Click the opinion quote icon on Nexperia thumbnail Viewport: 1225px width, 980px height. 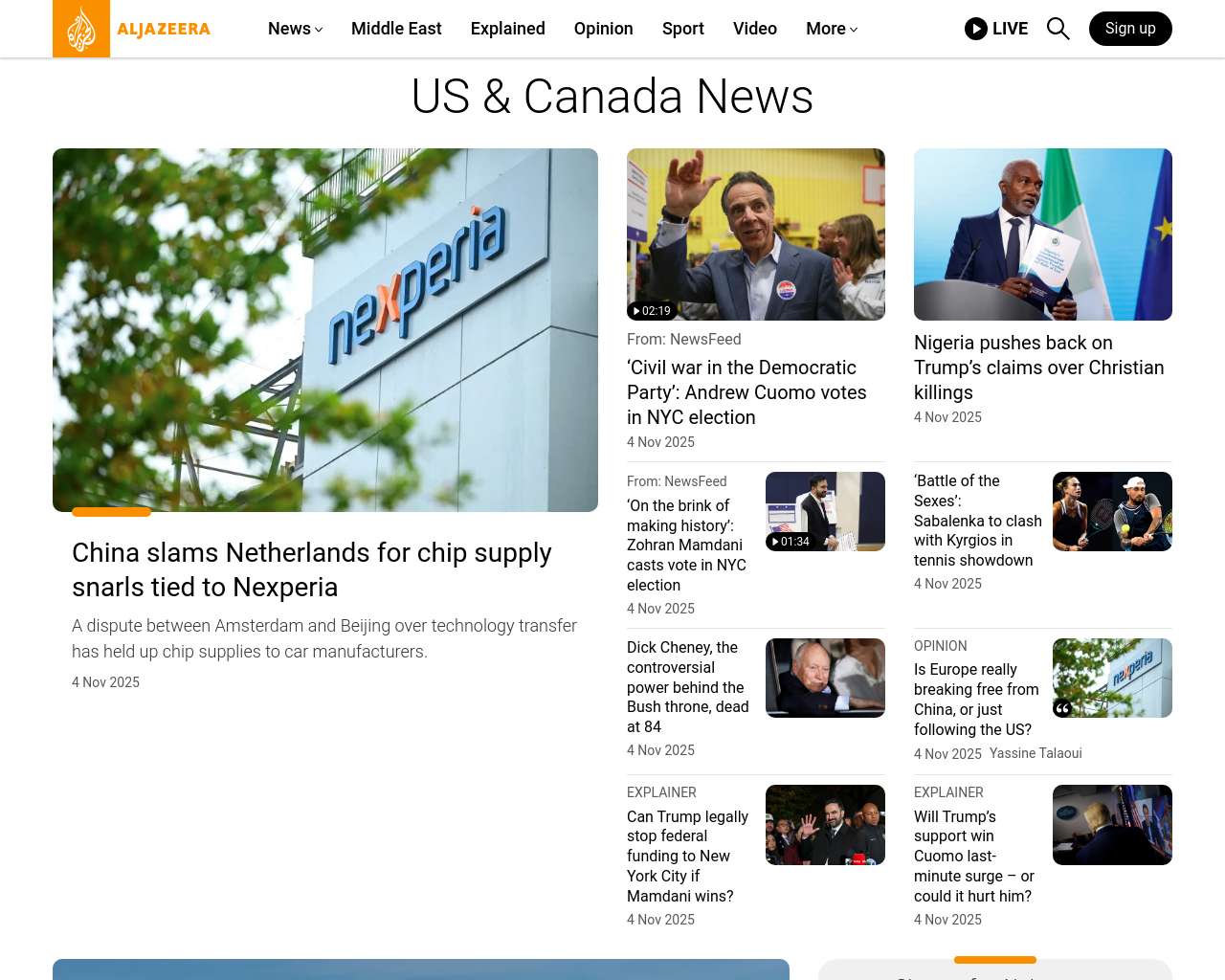coord(1062,708)
